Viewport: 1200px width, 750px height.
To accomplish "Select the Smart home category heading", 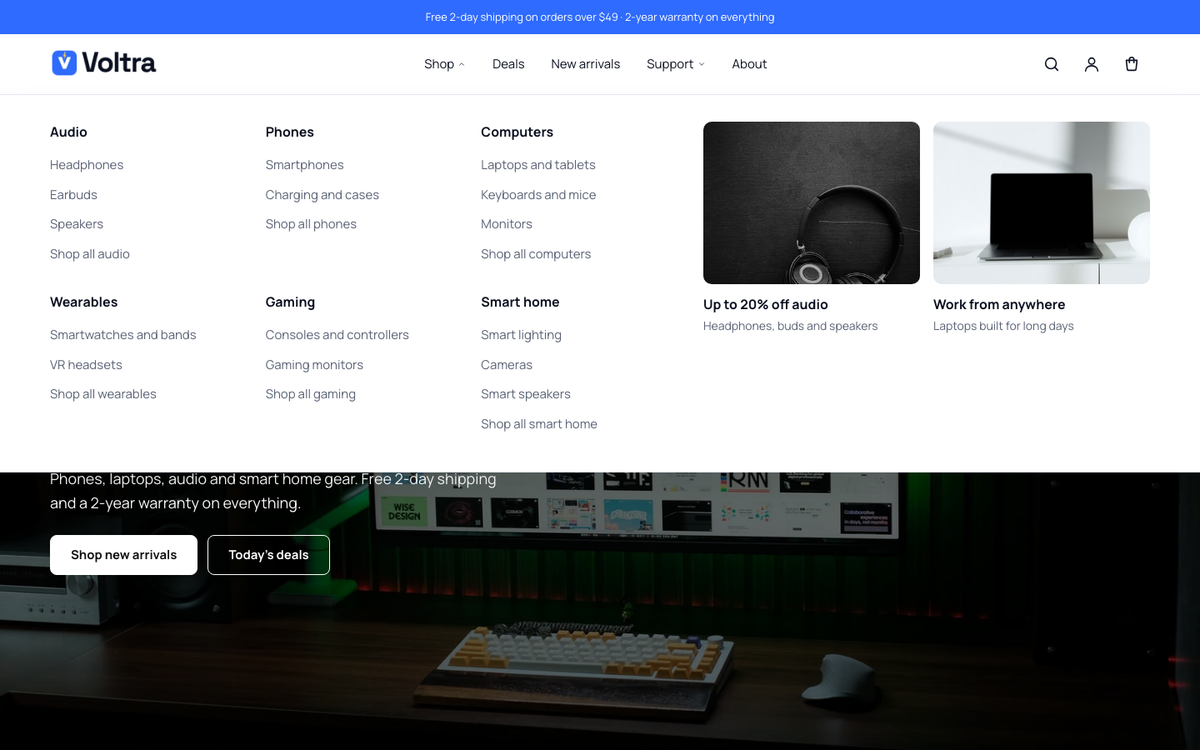I will pyautogui.click(x=520, y=302).
